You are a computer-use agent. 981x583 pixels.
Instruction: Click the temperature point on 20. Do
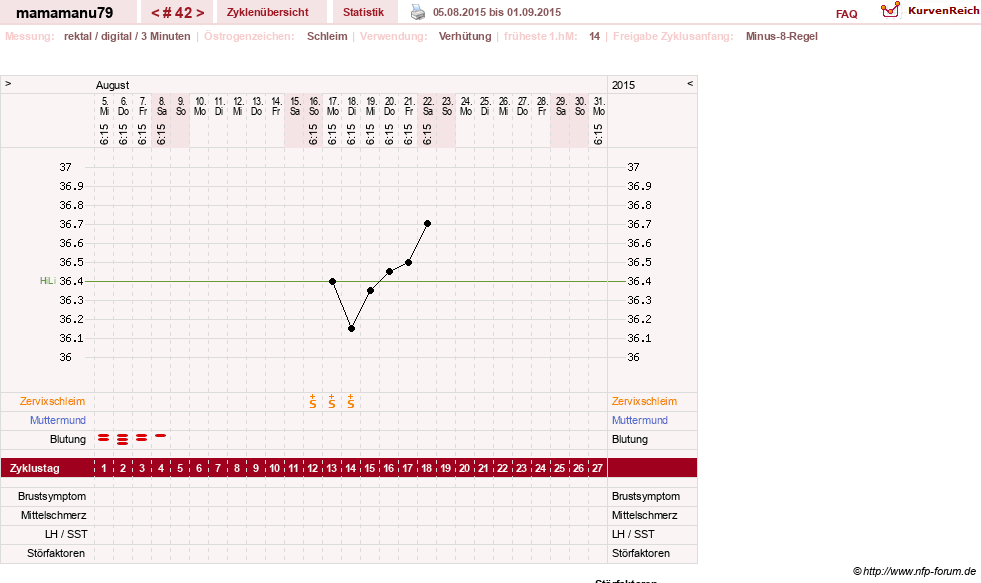(x=389, y=271)
